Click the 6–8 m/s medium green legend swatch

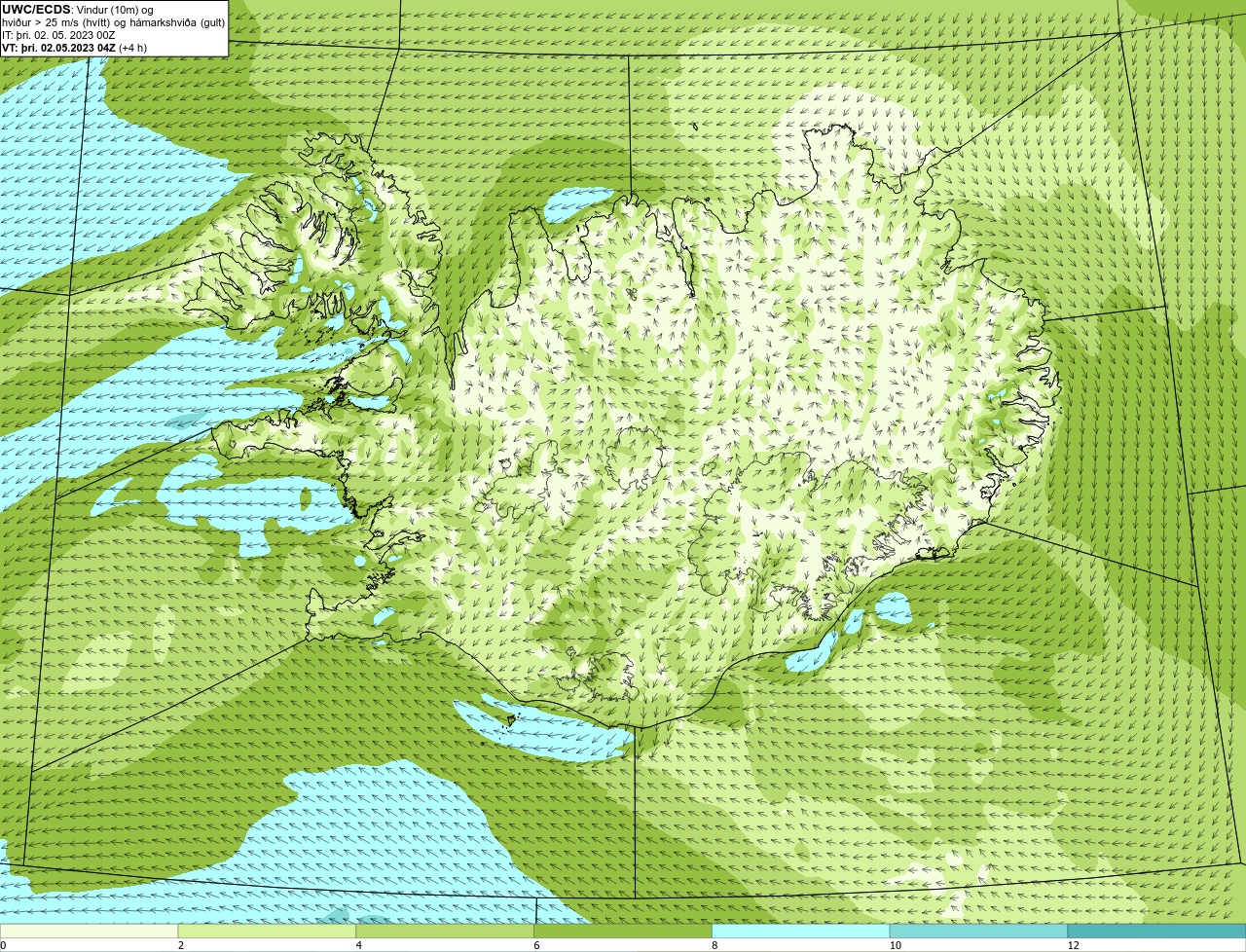click(x=623, y=931)
